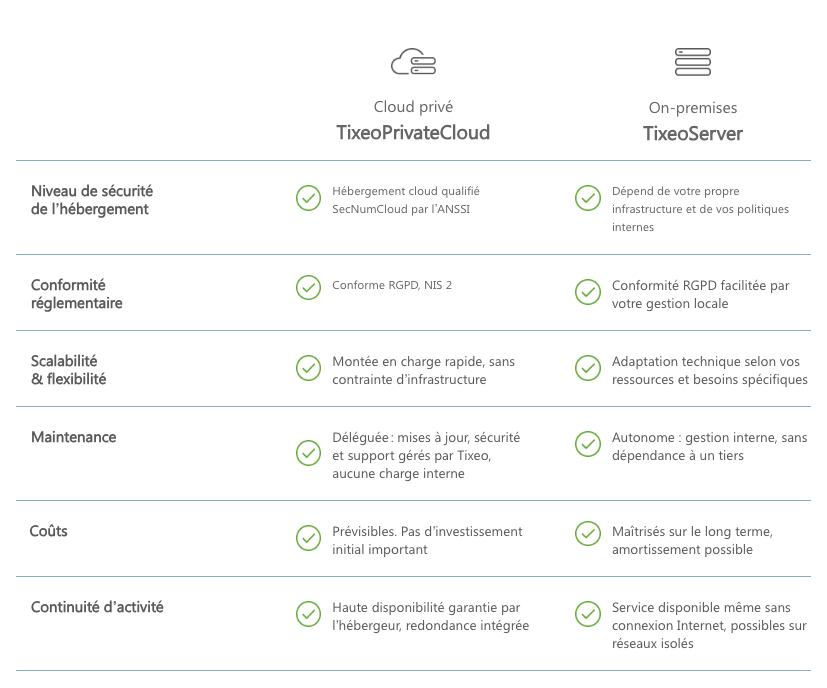This screenshot has height=688, width=827.
Task: Click the checkmark next to Autonome gestion interne
Action: pyautogui.click(x=588, y=444)
